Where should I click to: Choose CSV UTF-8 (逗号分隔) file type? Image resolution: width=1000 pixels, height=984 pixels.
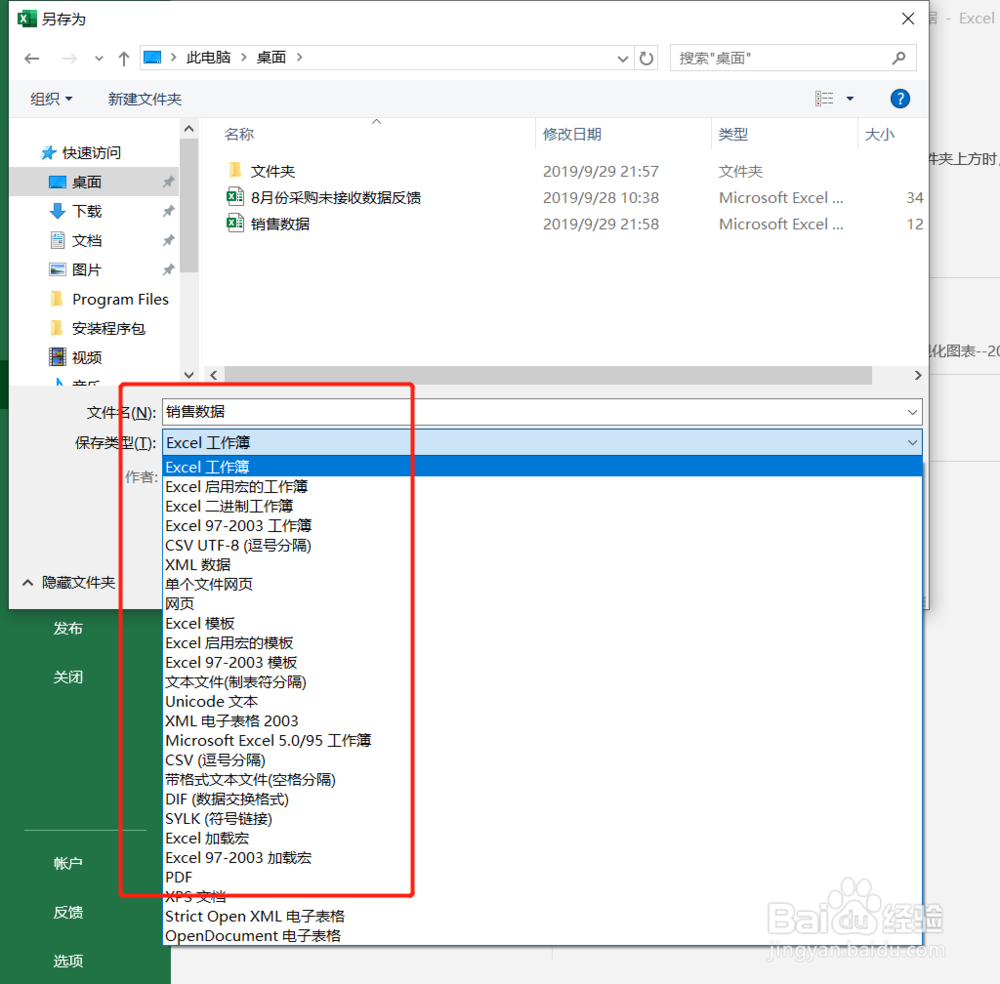(238, 545)
